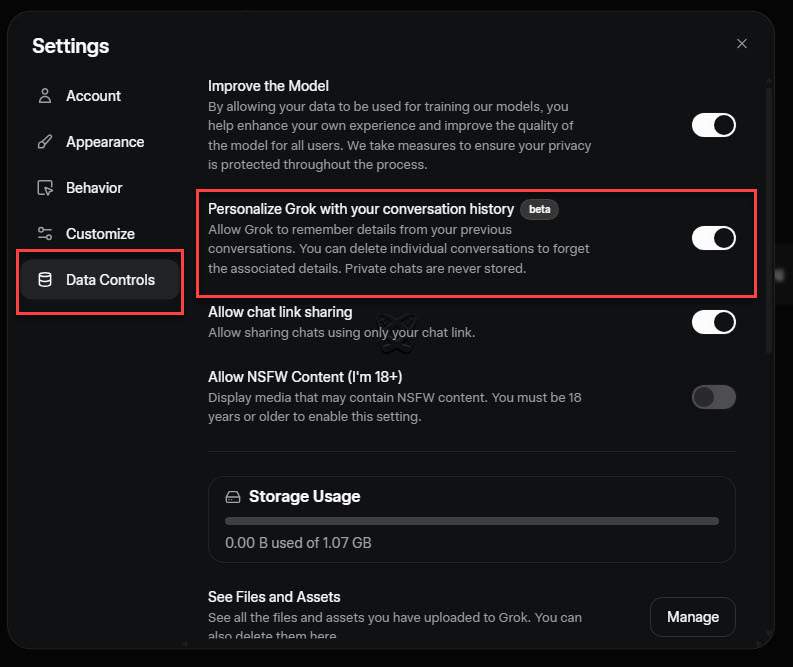Click the Data Controls database icon
Screen dimensions: 793x667
pos(44,280)
